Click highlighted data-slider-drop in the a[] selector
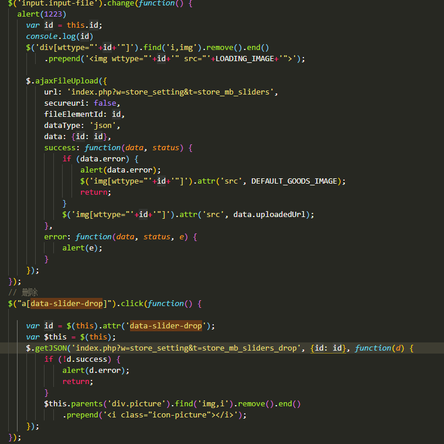444x444 pixels. pos(66,304)
